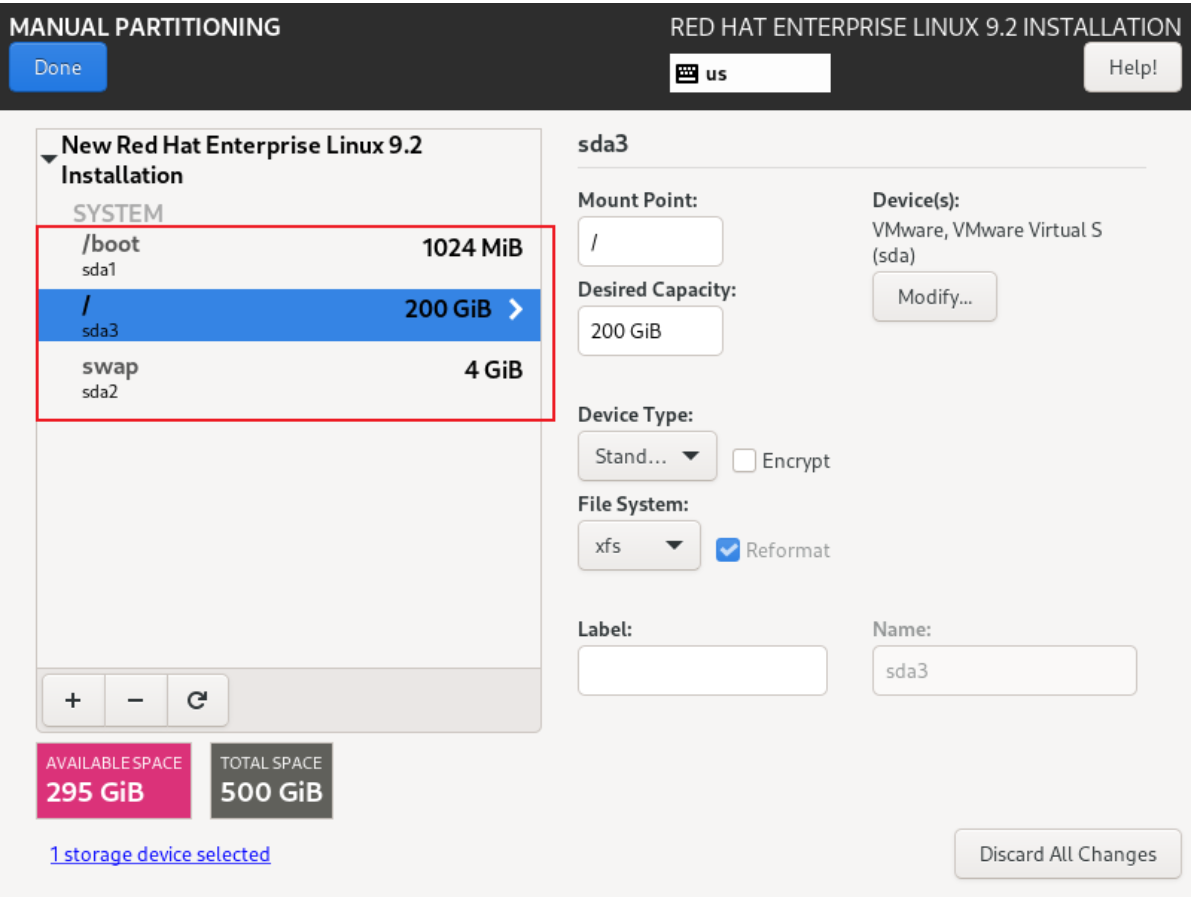Click the Name field showing sda3
1195x906 pixels.
coord(1004,671)
